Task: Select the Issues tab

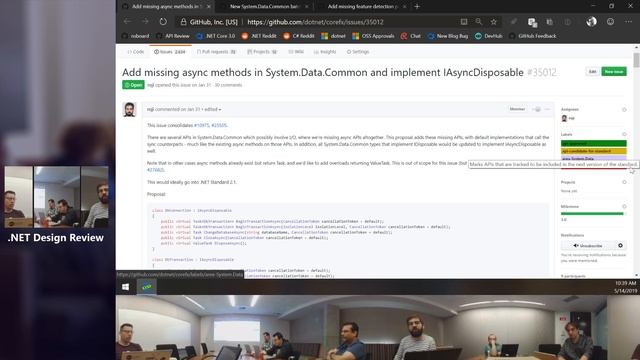Action: [169, 52]
